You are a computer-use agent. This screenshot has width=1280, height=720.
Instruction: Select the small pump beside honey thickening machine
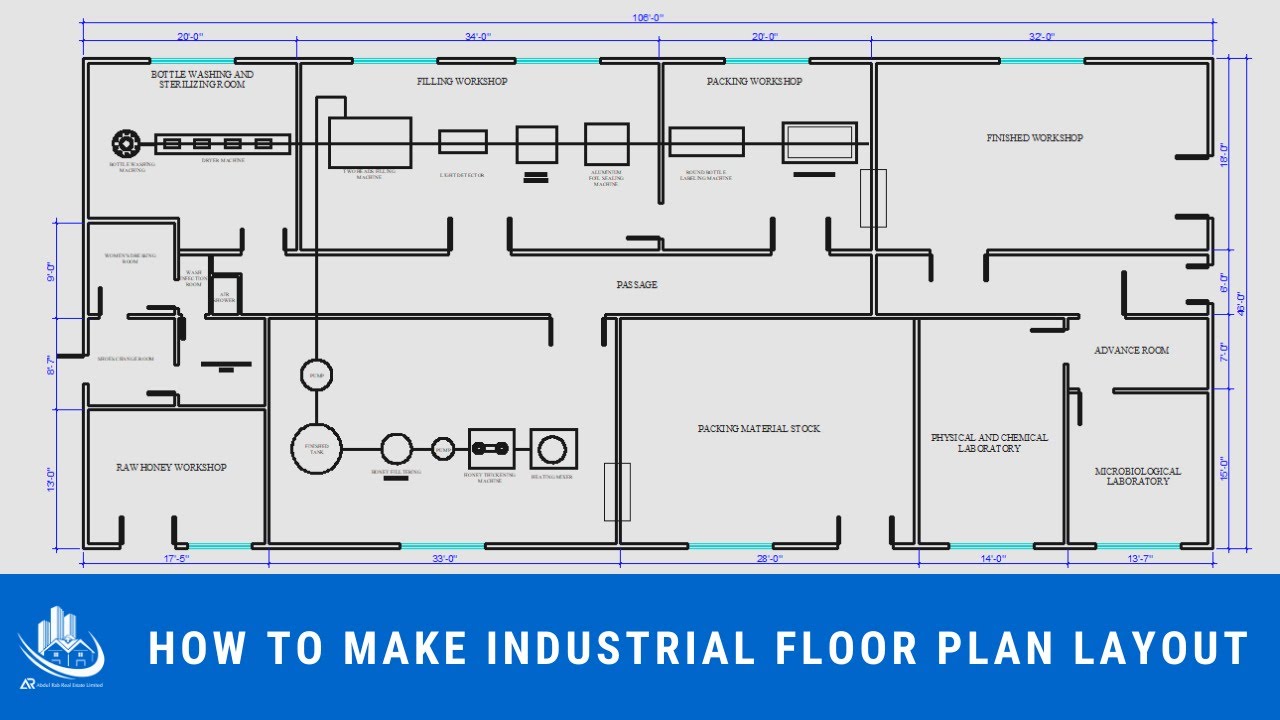[x=443, y=450]
